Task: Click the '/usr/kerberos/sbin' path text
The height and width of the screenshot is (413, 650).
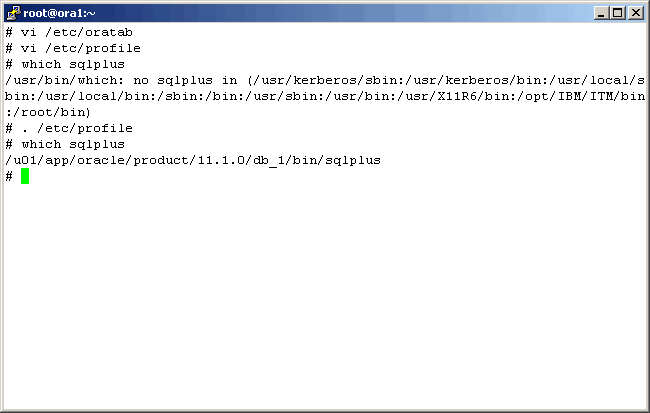Action: point(322,80)
